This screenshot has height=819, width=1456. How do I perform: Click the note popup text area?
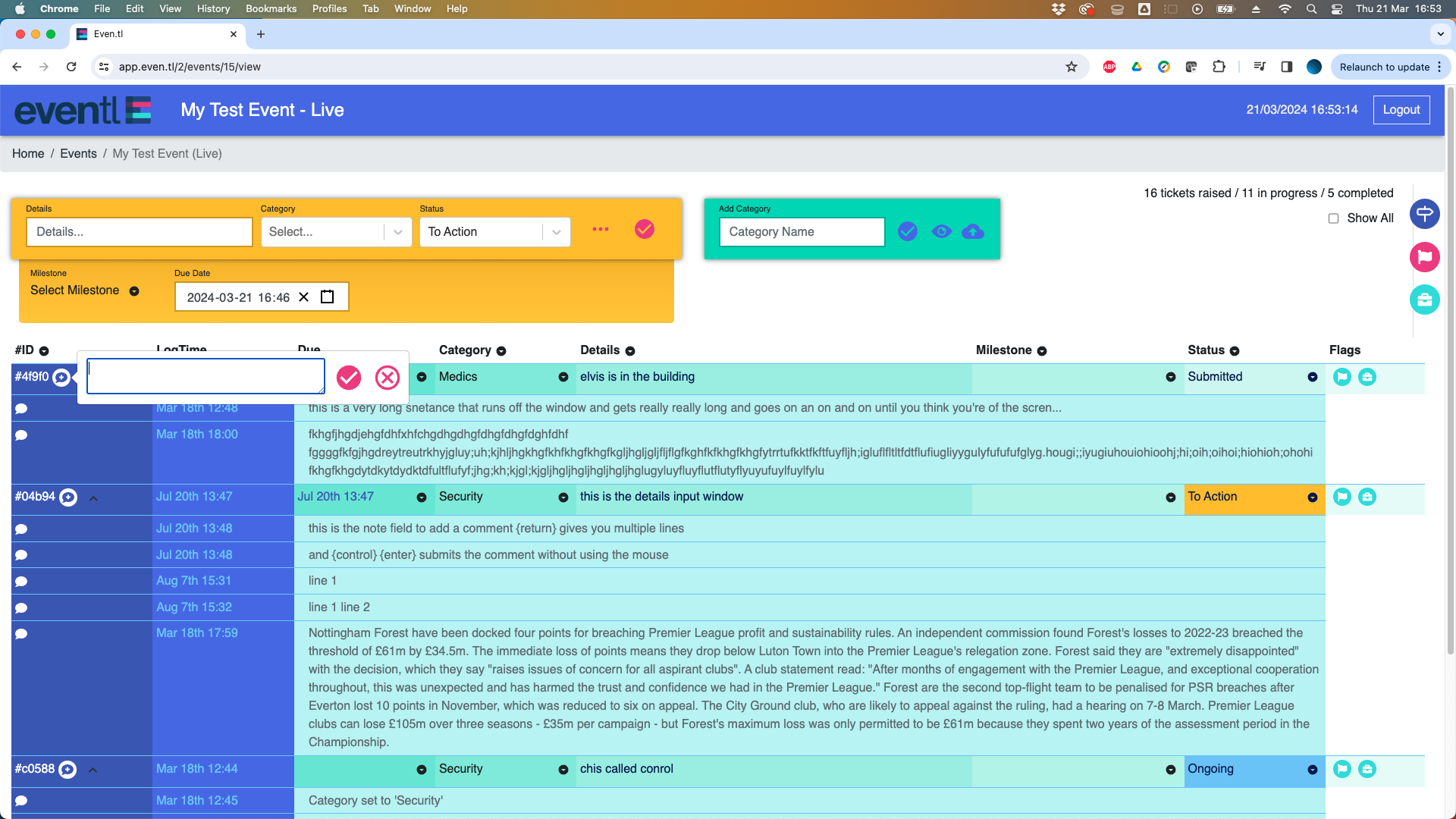coord(206,376)
